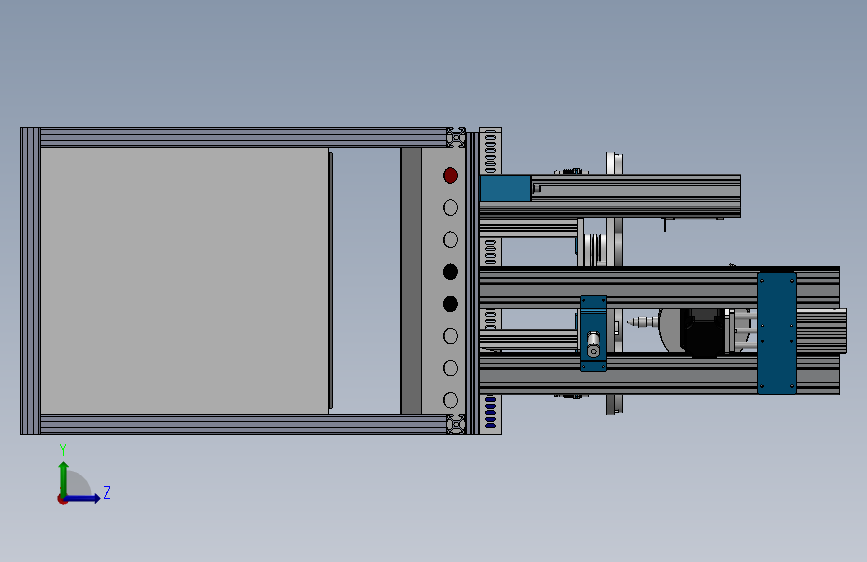Select the red origin dot of the triad
Image resolution: width=867 pixels, height=562 pixels.
62,499
